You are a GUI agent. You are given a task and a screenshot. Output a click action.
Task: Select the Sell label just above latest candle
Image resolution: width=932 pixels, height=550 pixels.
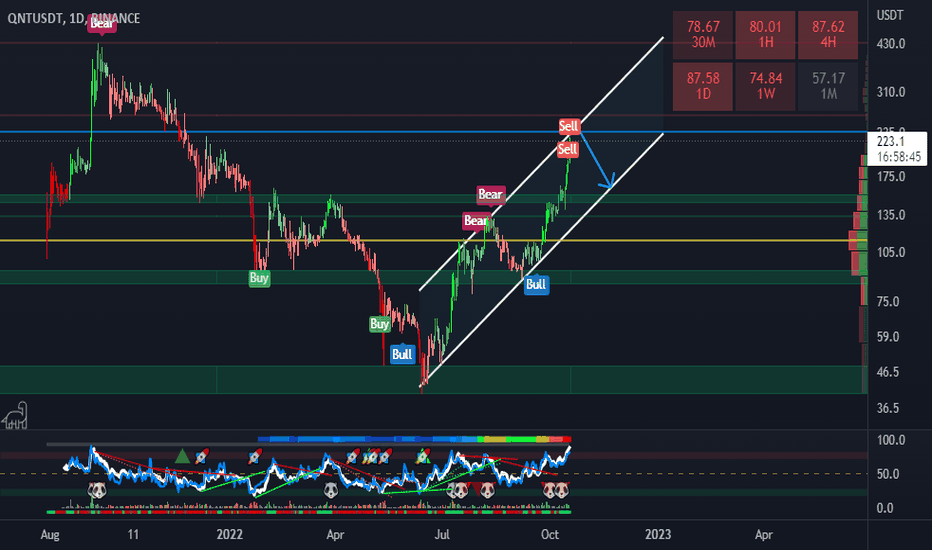pyautogui.click(x=568, y=149)
